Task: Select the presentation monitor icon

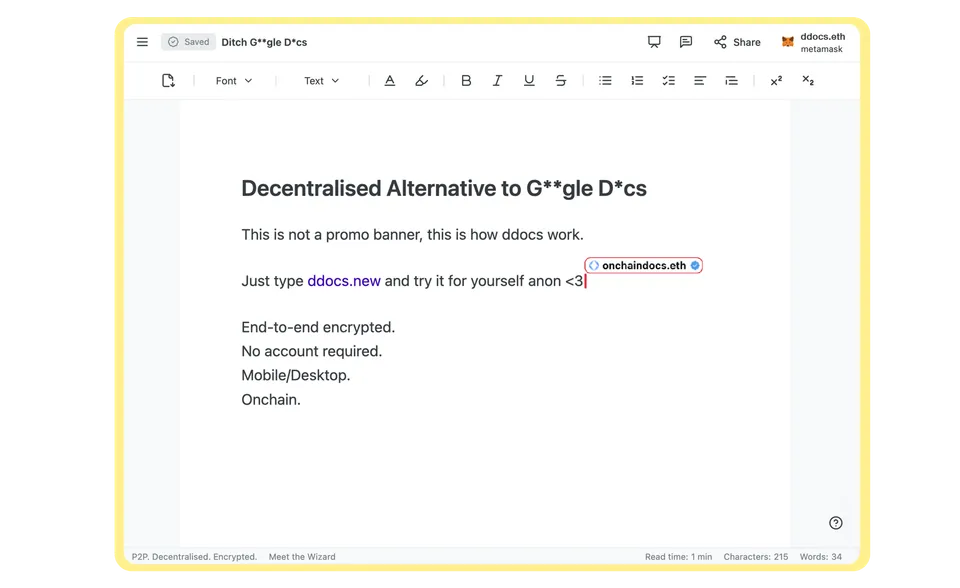Action: point(654,42)
